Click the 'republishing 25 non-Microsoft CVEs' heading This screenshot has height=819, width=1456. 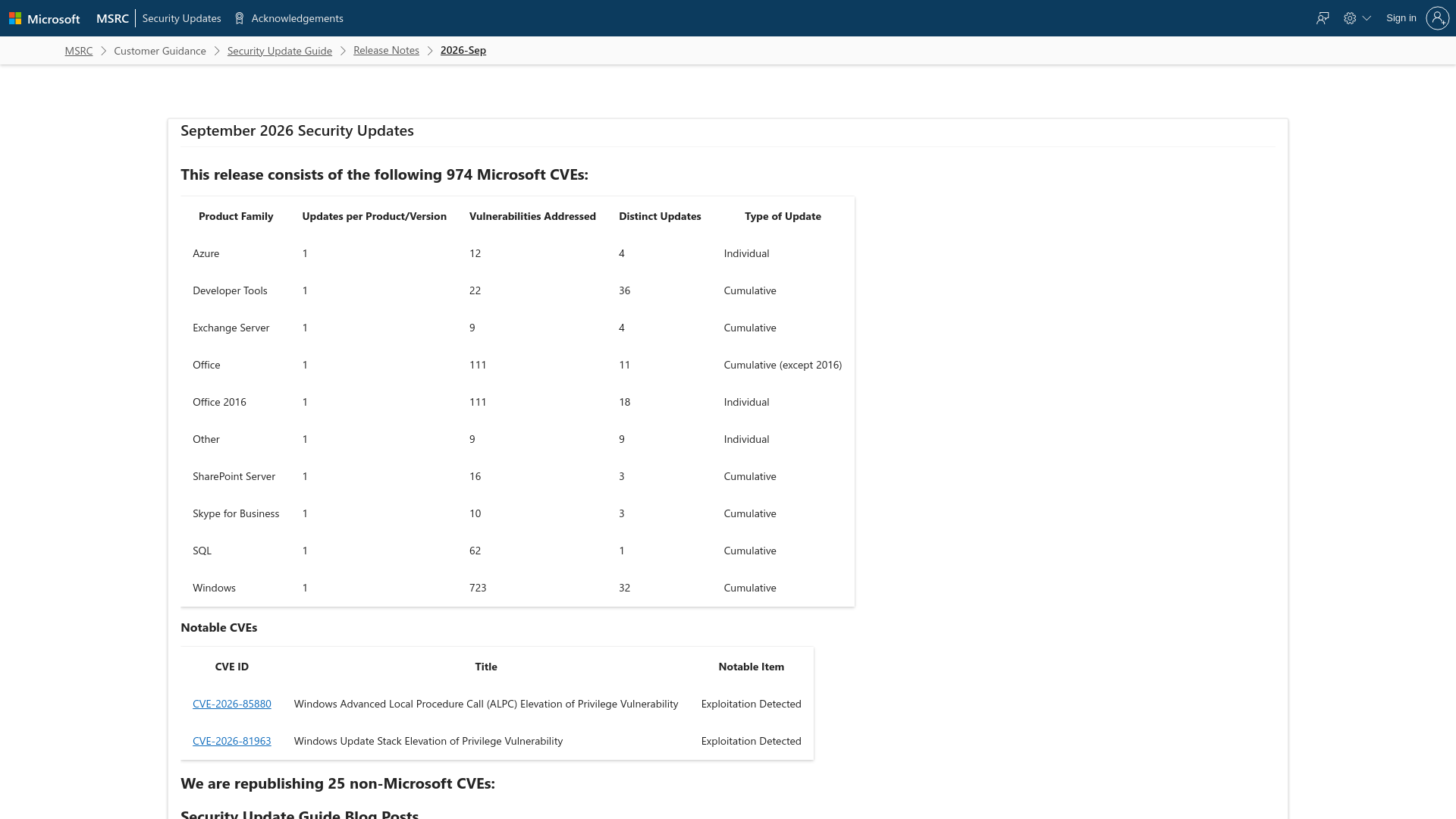[337, 783]
